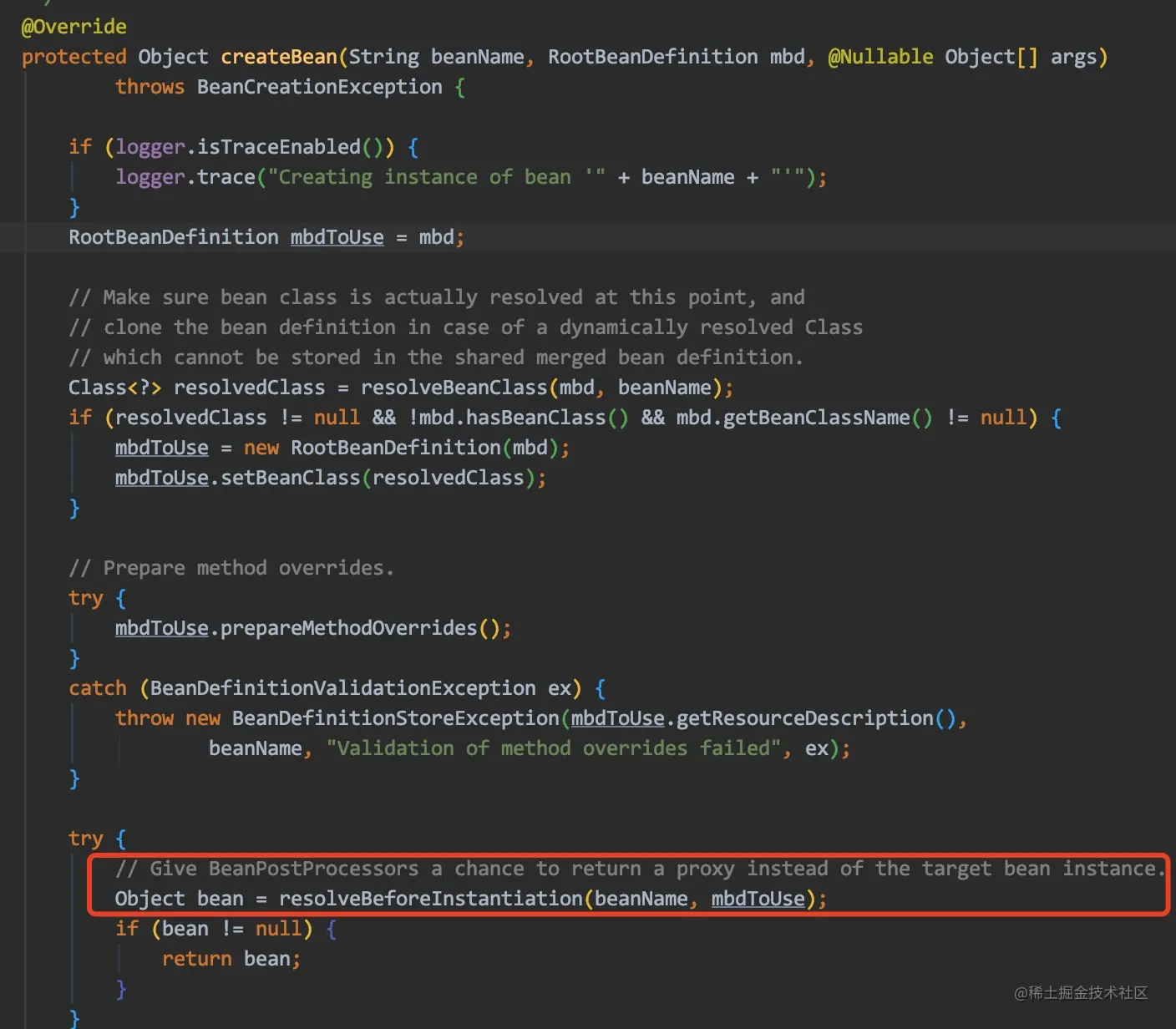
Task: Select the 'Object[] args' parameter
Action: point(1021,57)
